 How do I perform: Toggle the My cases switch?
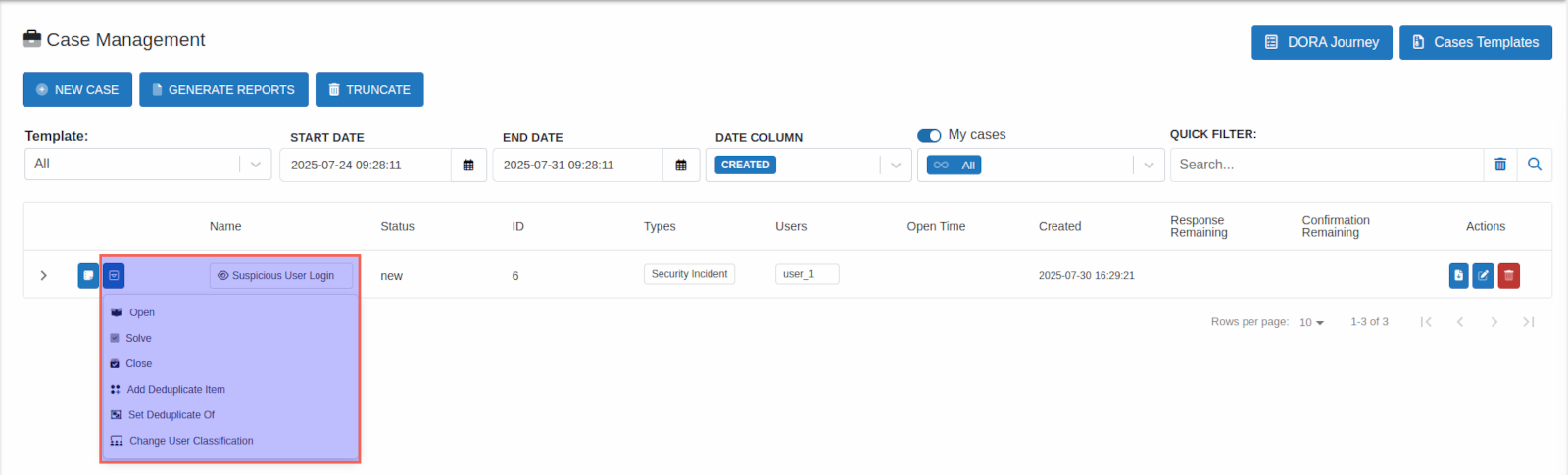(929, 135)
